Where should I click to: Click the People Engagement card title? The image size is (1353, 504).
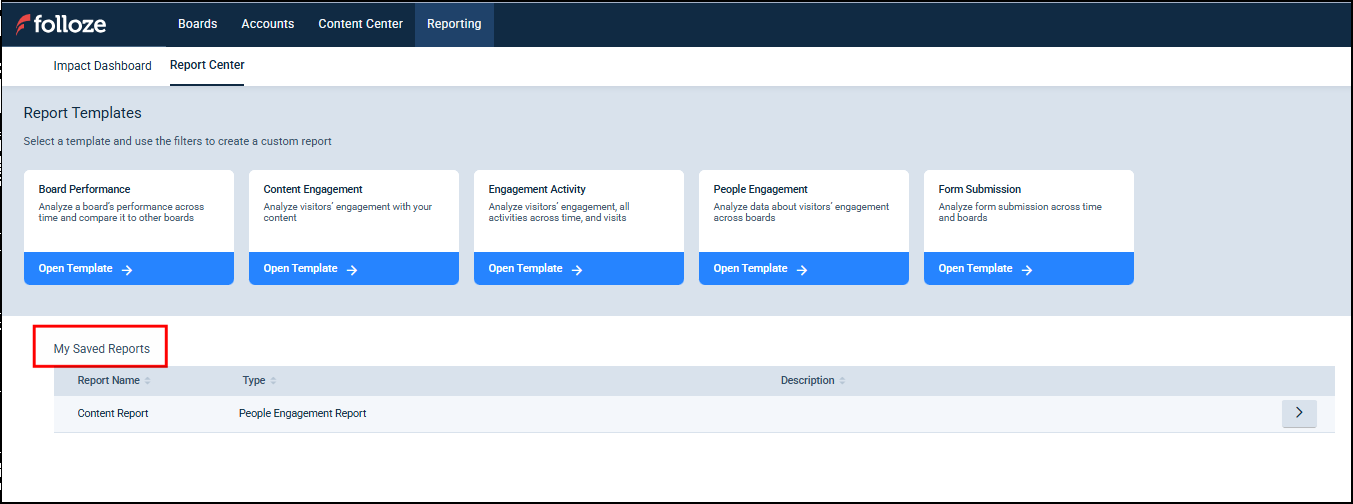760,189
